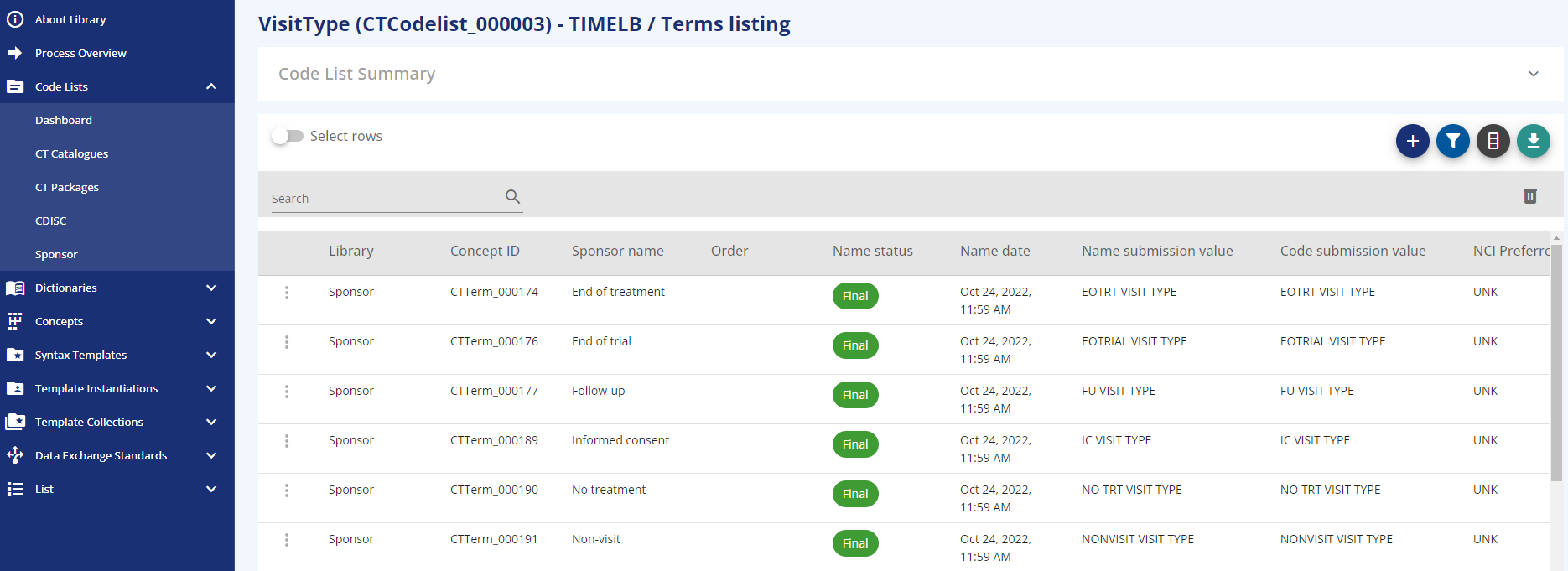Collapse the Code Lists menu chevron
The width and height of the screenshot is (1568, 571).
coord(211,86)
